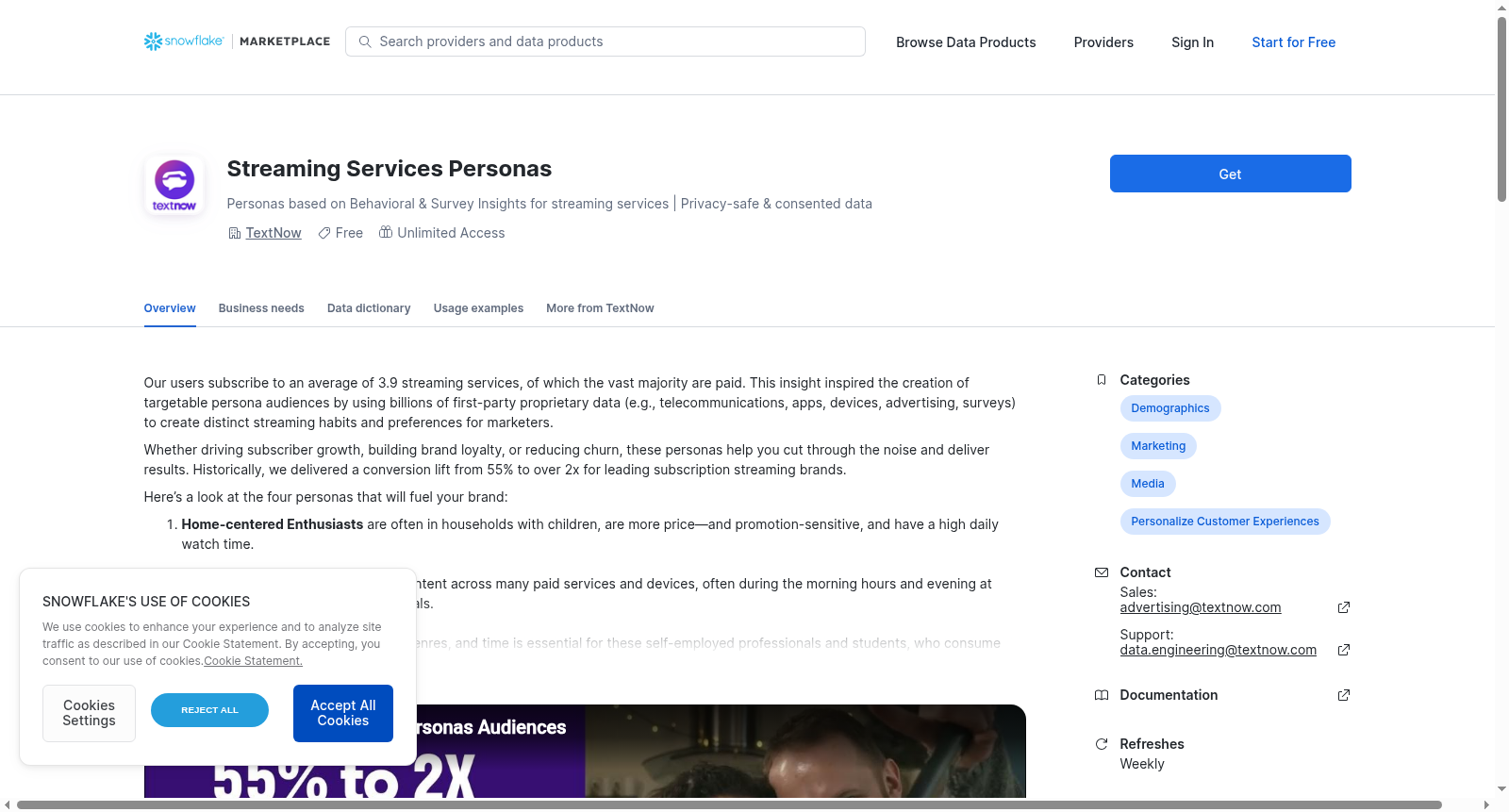Focus the search providers input field

(x=605, y=41)
